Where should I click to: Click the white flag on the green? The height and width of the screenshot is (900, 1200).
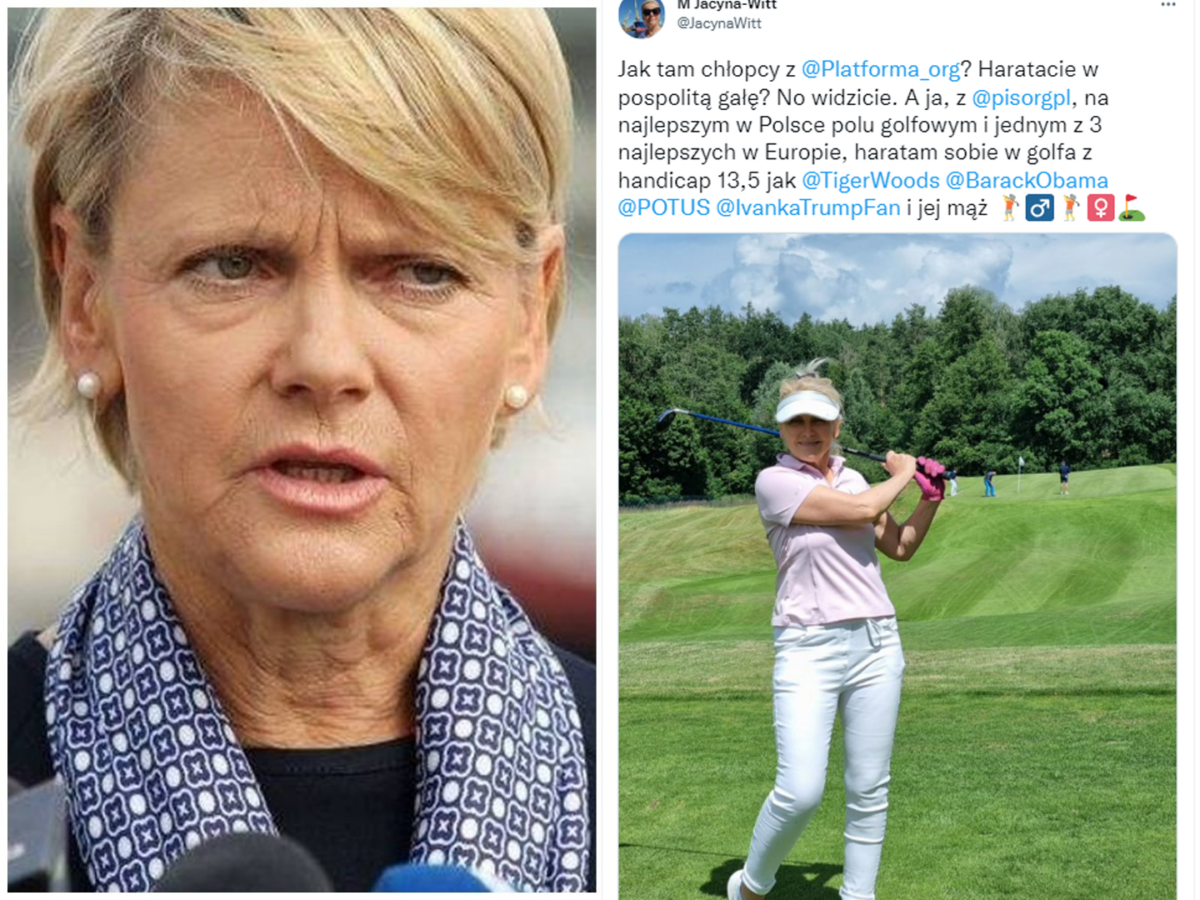pyautogui.click(x=1021, y=464)
